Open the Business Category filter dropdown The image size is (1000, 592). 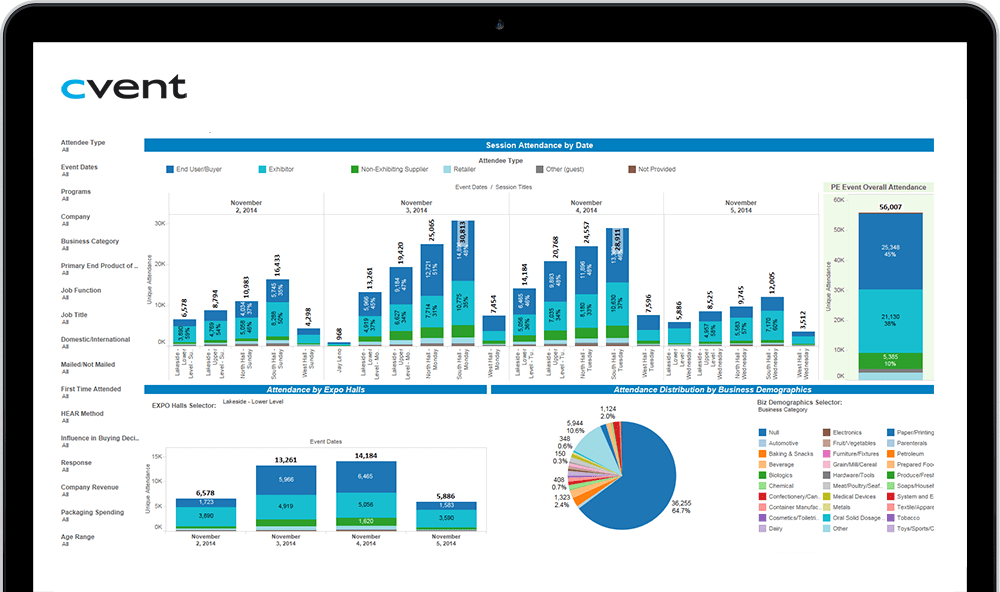tap(90, 242)
